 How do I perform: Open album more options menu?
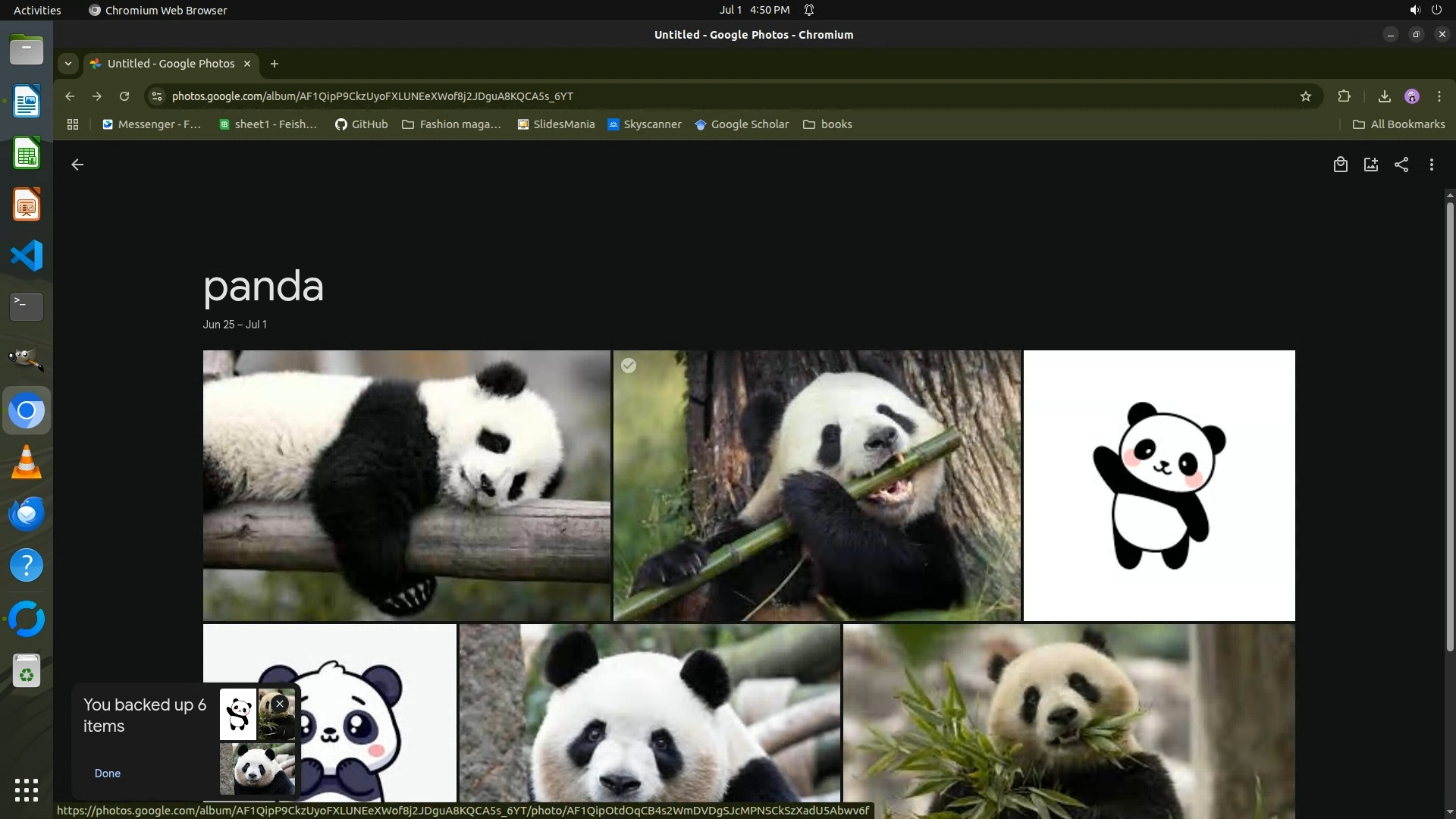click(1432, 165)
